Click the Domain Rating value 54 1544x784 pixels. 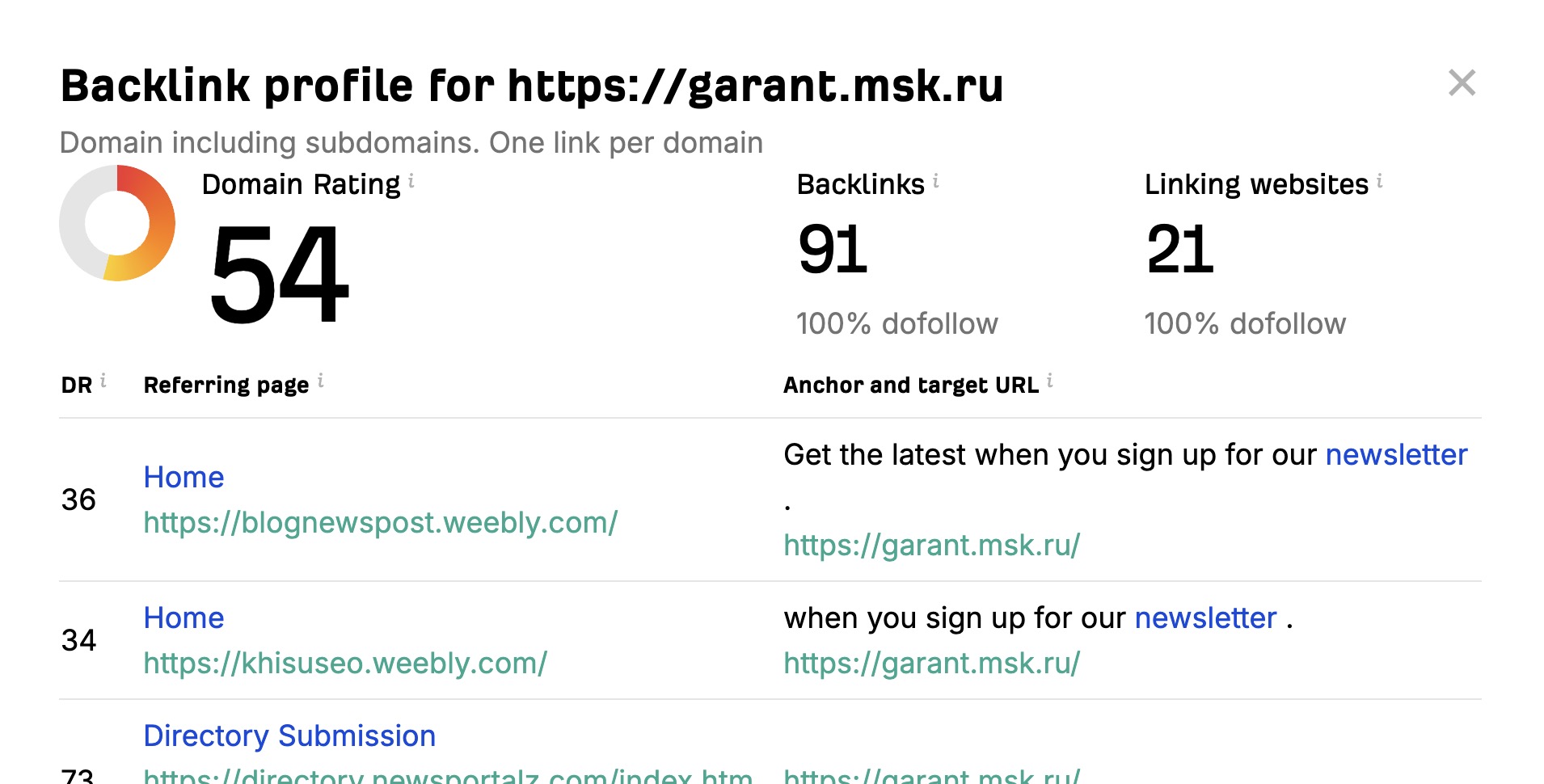point(279,275)
